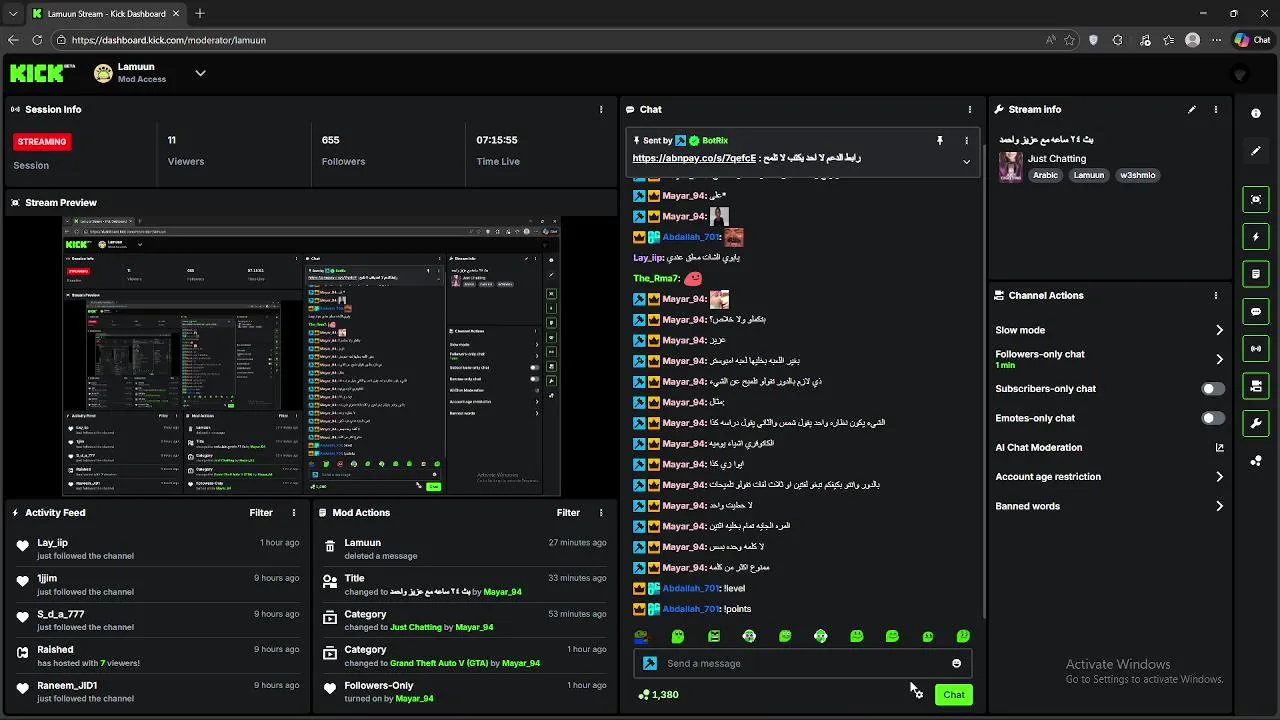Open the emoji picker in message box
The width and height of the screenshot is (1280, 720).
click(956, 664)
